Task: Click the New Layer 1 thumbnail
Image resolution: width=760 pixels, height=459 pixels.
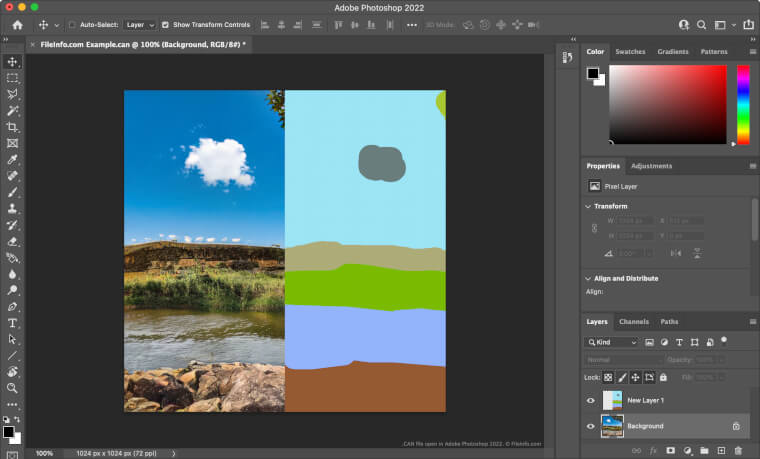Action: click(x=611, y=400)
